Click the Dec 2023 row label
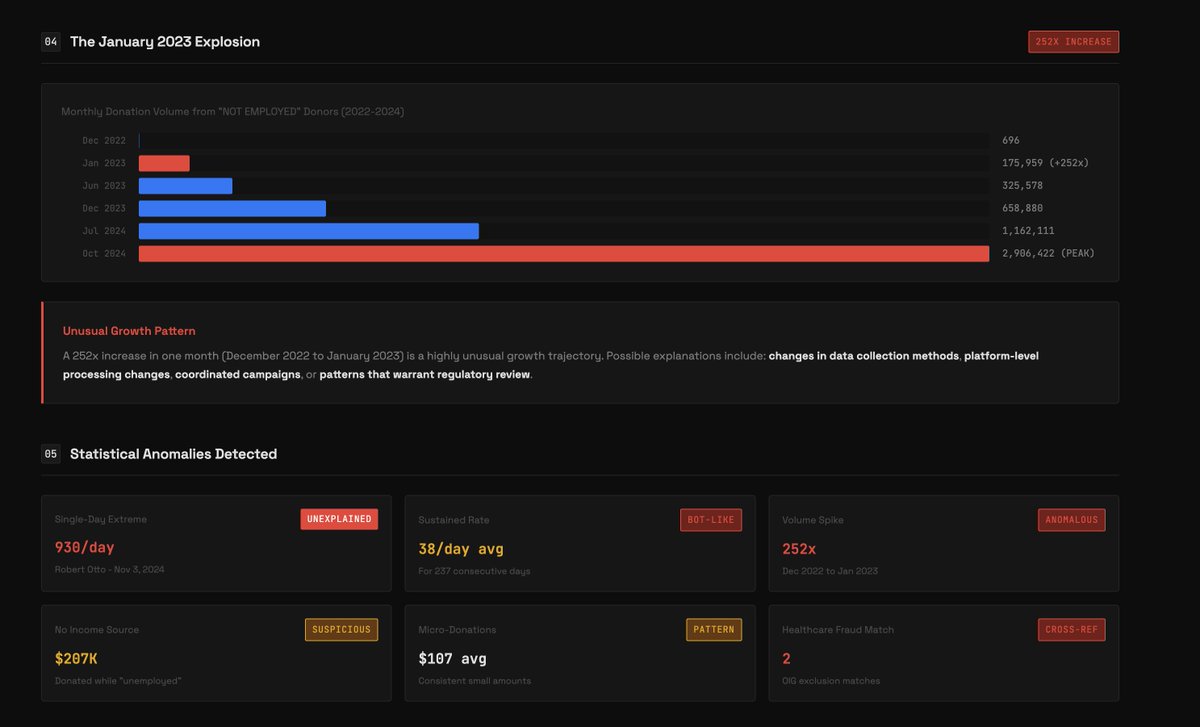Viewport: 1200px width, 727px height. 104,208
